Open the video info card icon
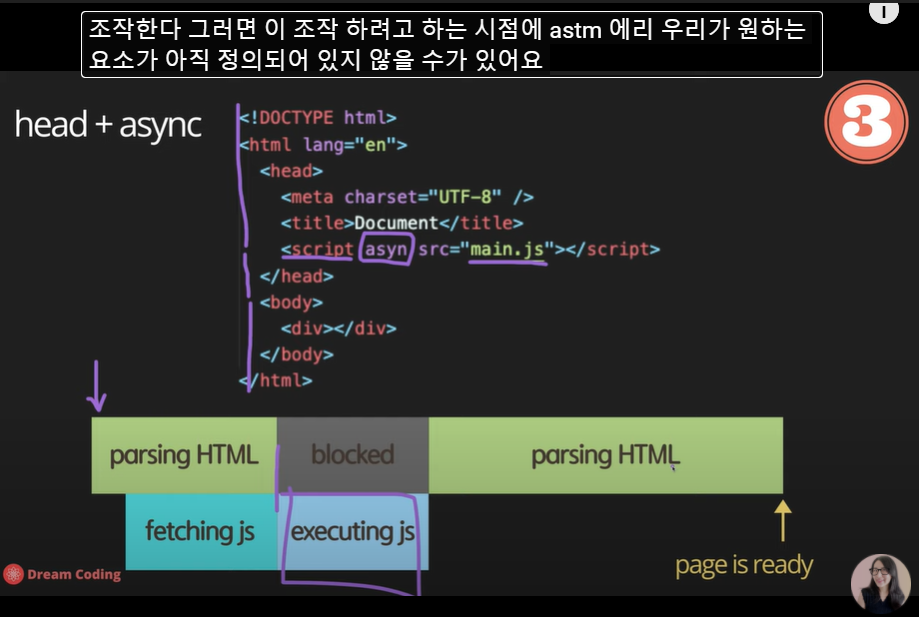 click(883, 12)
